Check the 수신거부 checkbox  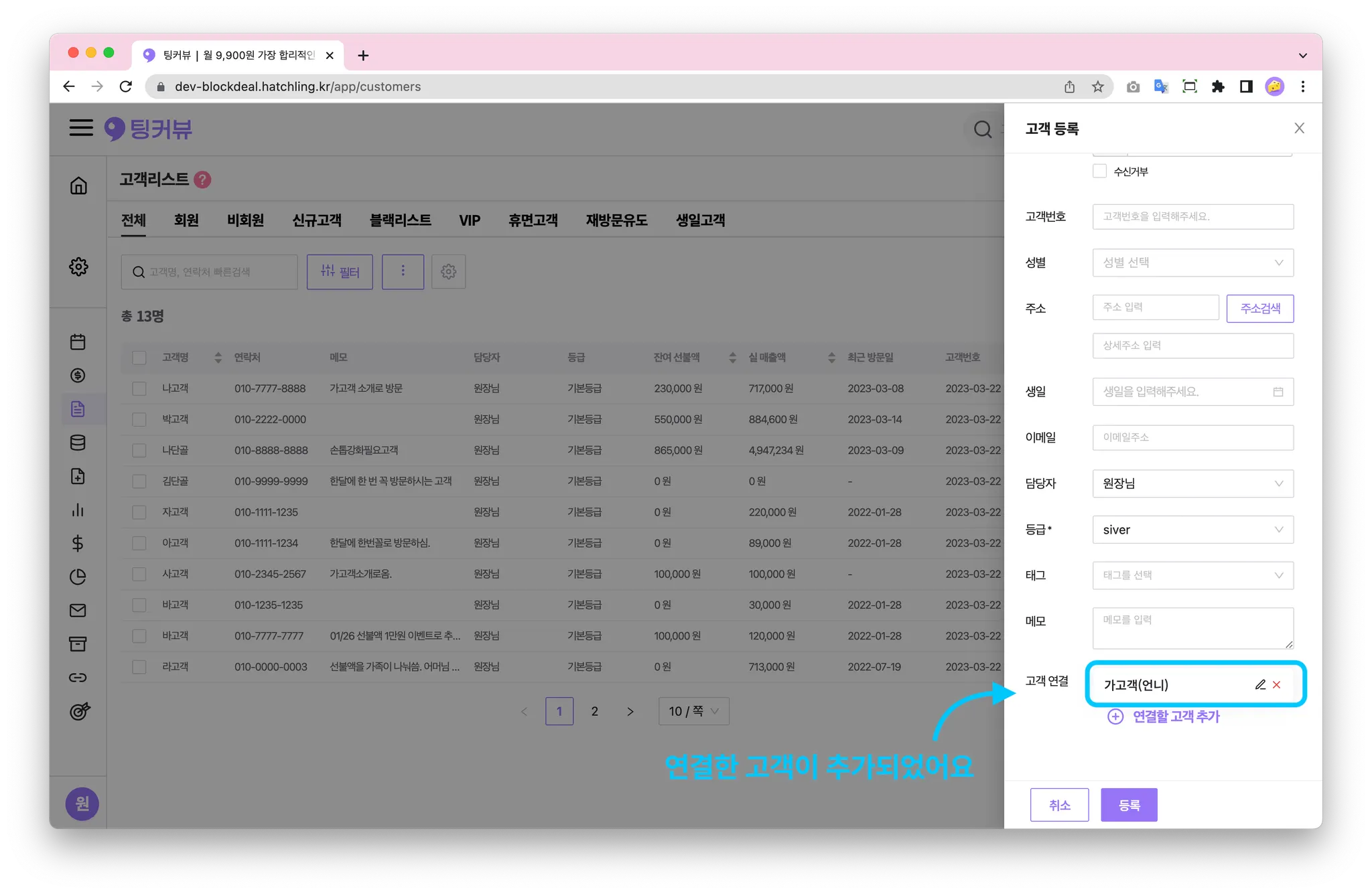[1099, 171]
